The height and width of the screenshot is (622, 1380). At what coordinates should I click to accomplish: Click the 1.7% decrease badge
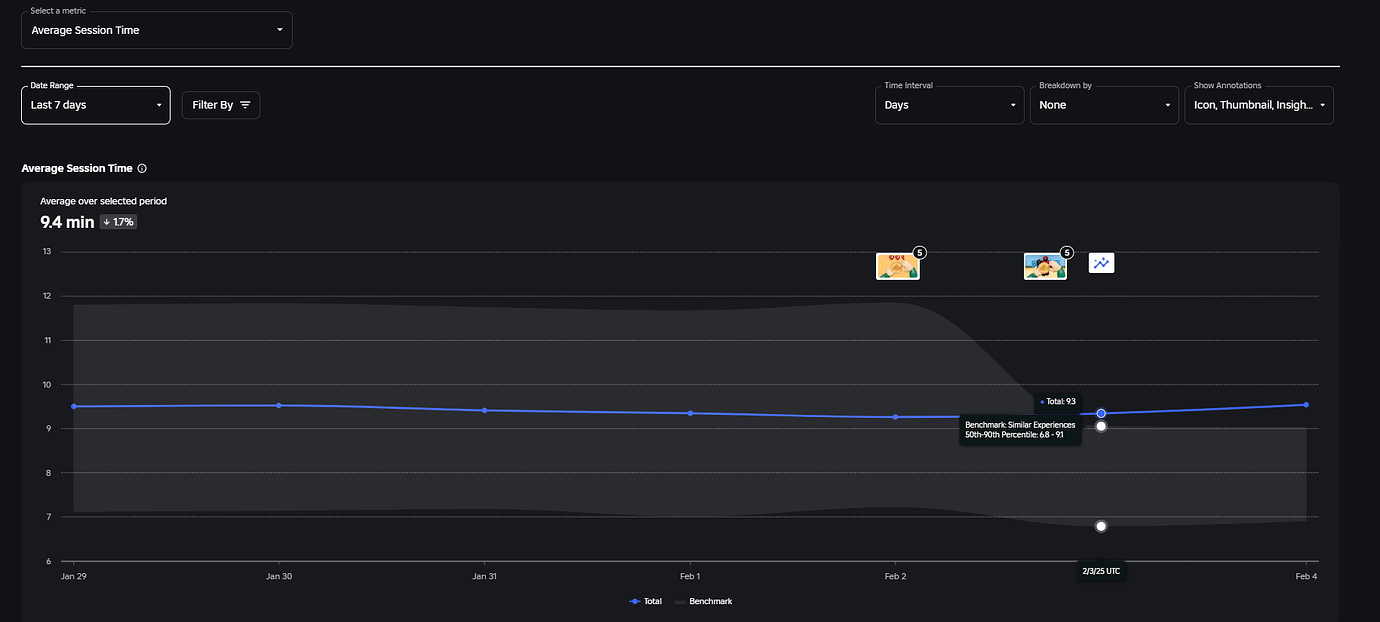tap(119, 222)
